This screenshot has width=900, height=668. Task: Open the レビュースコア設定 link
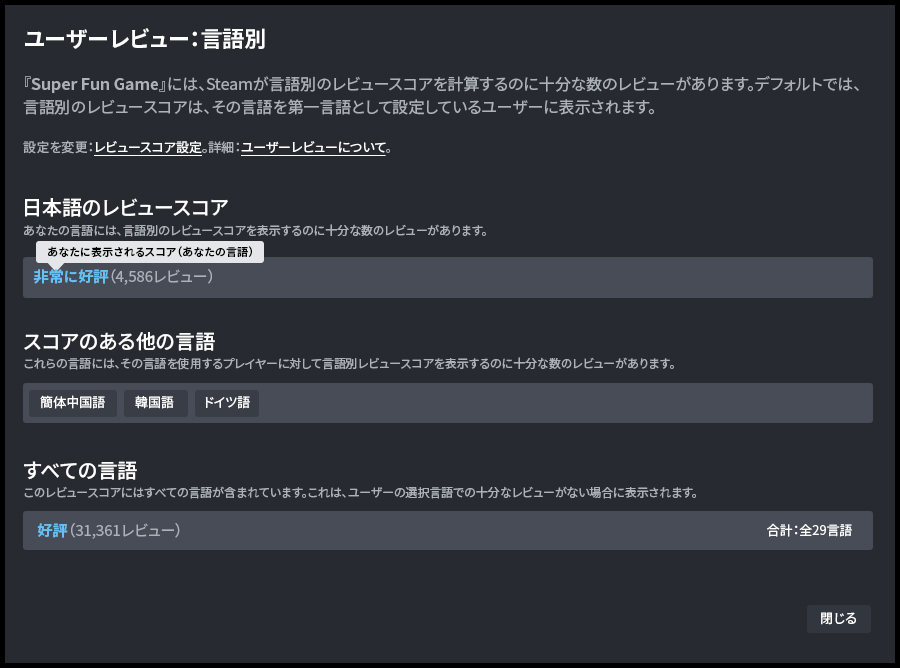coord(148,148)
